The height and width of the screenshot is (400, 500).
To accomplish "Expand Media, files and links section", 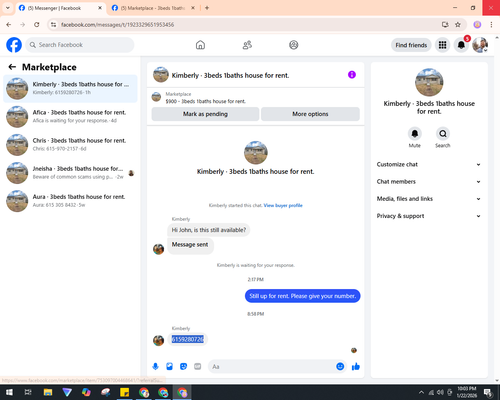I will pos(429,199).
